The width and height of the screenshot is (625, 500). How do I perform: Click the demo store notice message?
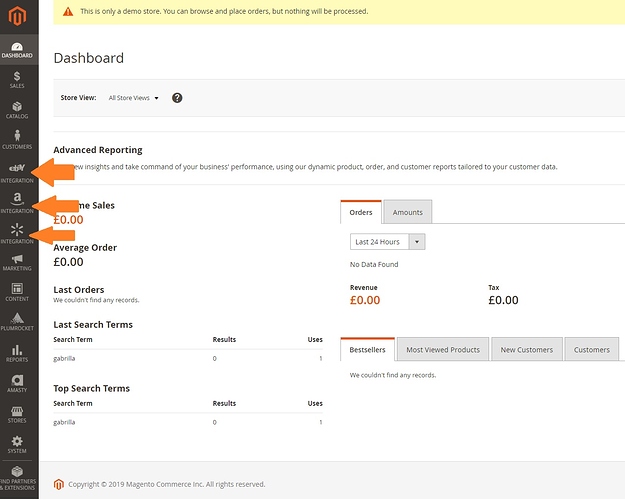pyautogui.click(x=224, y=12)
